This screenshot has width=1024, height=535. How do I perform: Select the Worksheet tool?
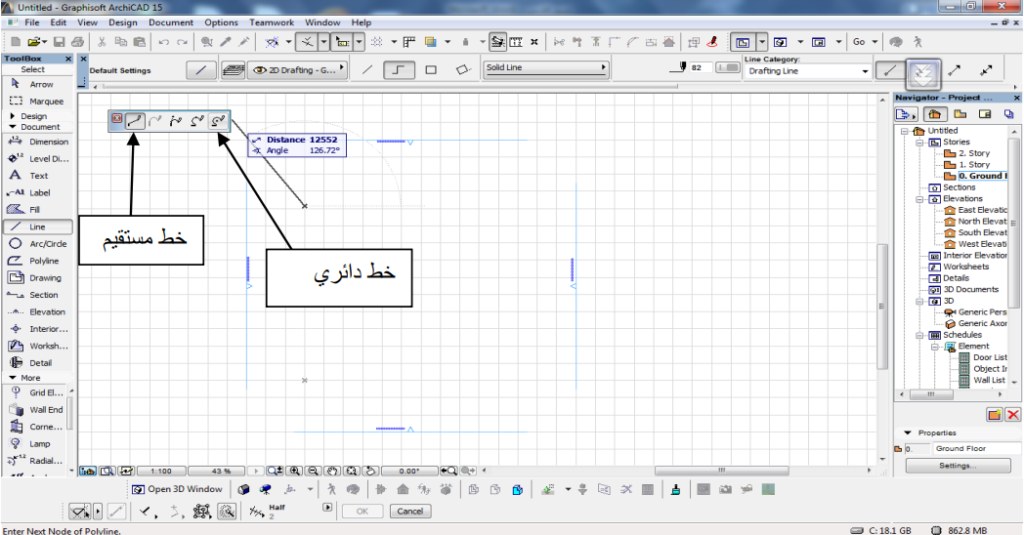pyautogui.click(x=37, y=346)
